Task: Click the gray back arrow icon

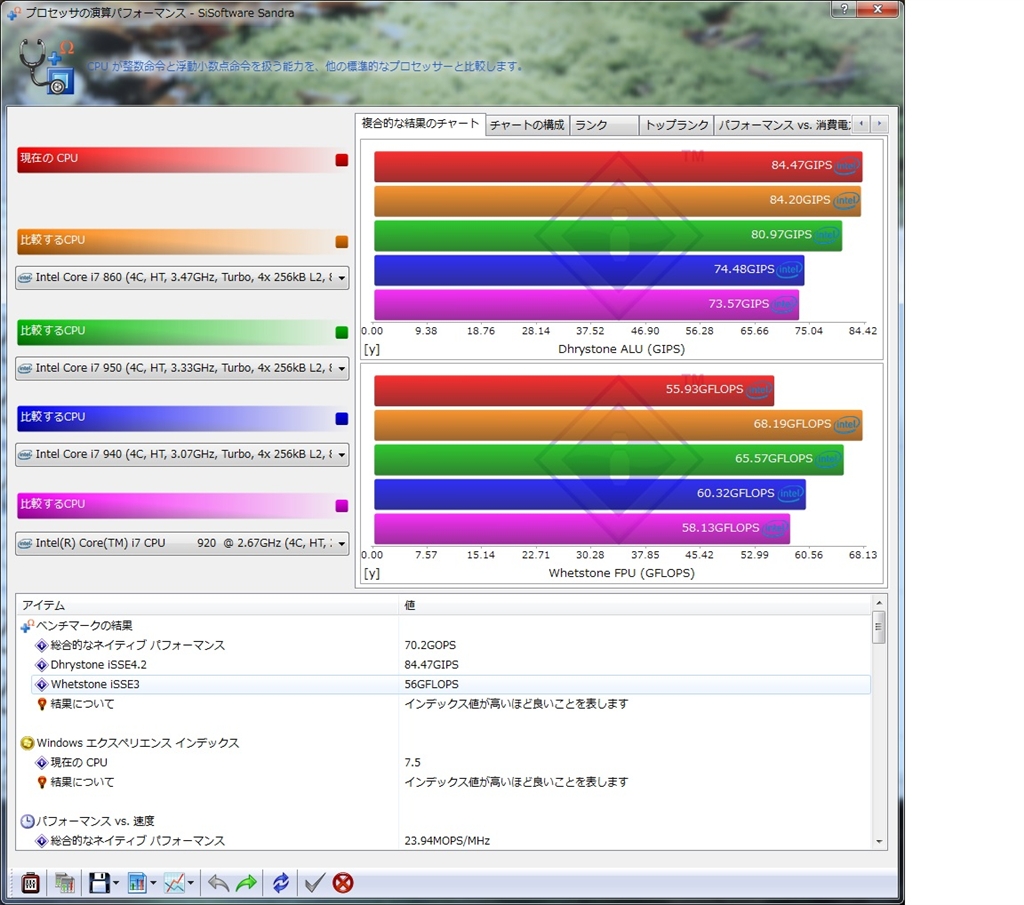Action: [x=218, y=883]
